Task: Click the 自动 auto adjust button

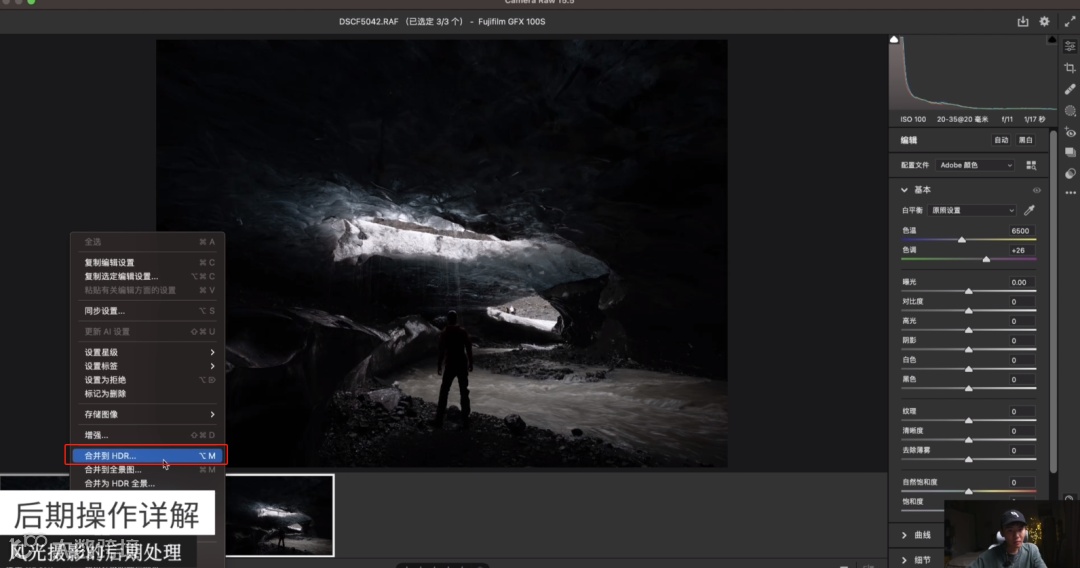Action: coord(1000,140)
